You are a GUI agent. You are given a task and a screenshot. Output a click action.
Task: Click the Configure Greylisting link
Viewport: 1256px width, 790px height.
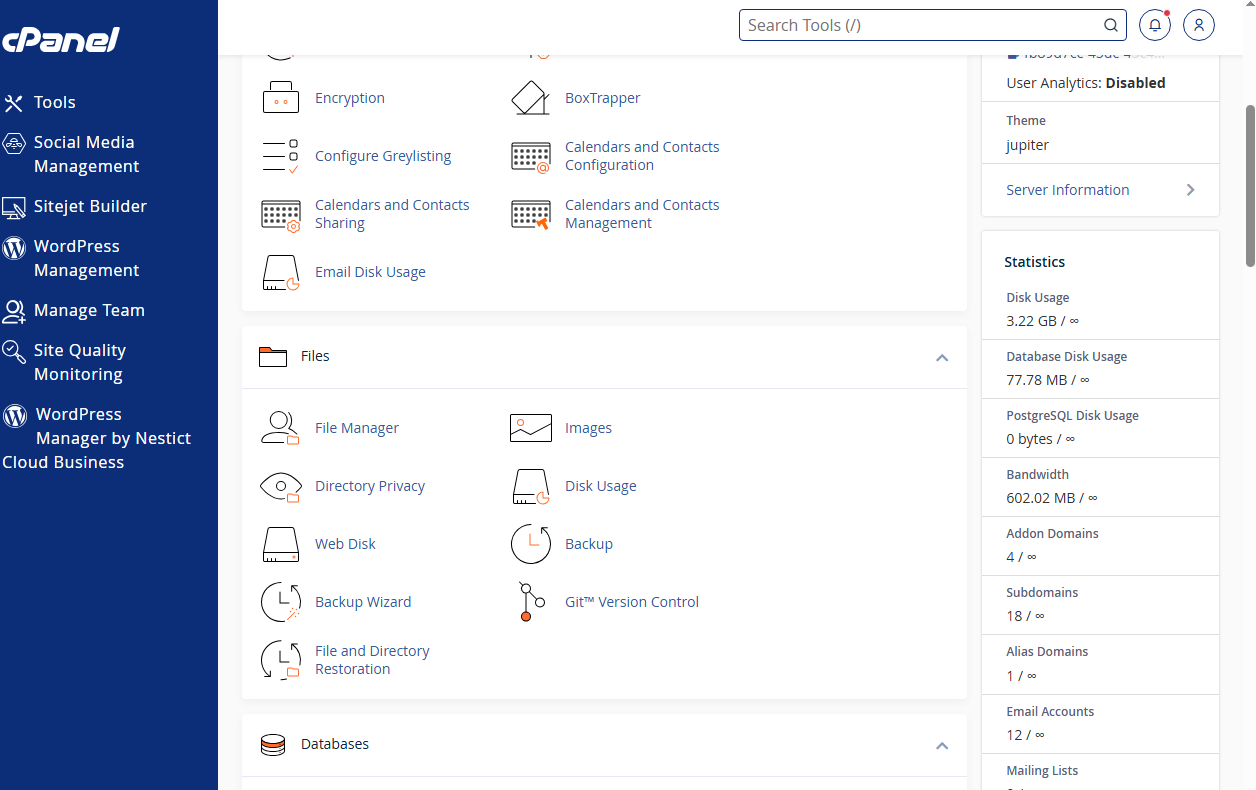click(383, 156)
